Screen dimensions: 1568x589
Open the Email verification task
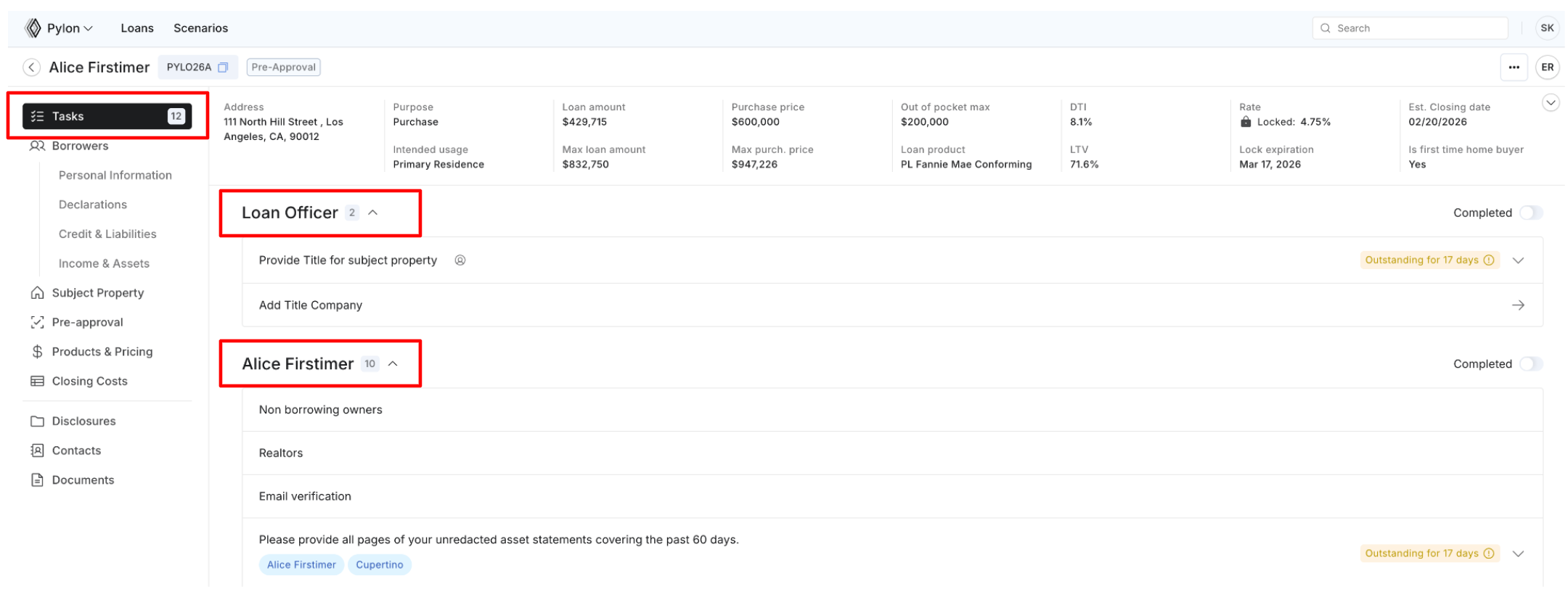tap(892, 496)
